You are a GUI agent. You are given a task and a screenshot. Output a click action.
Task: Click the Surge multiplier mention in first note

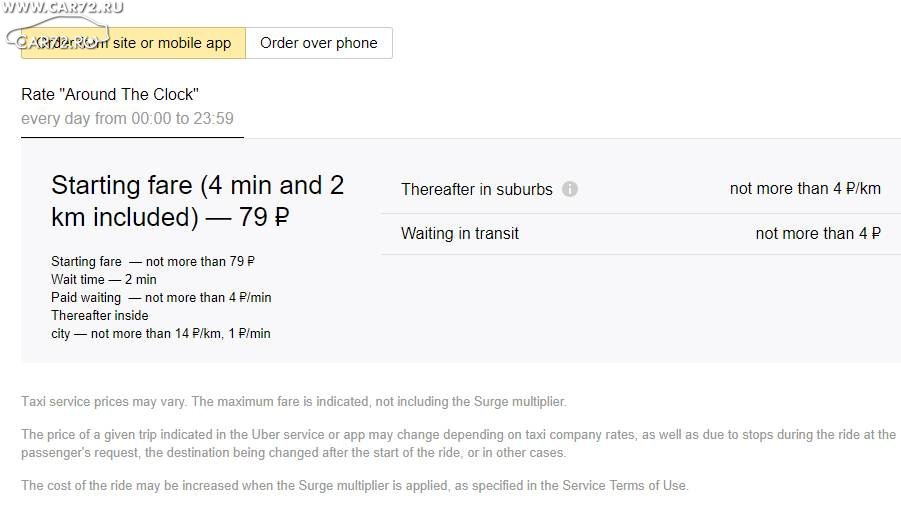[519, 401]
